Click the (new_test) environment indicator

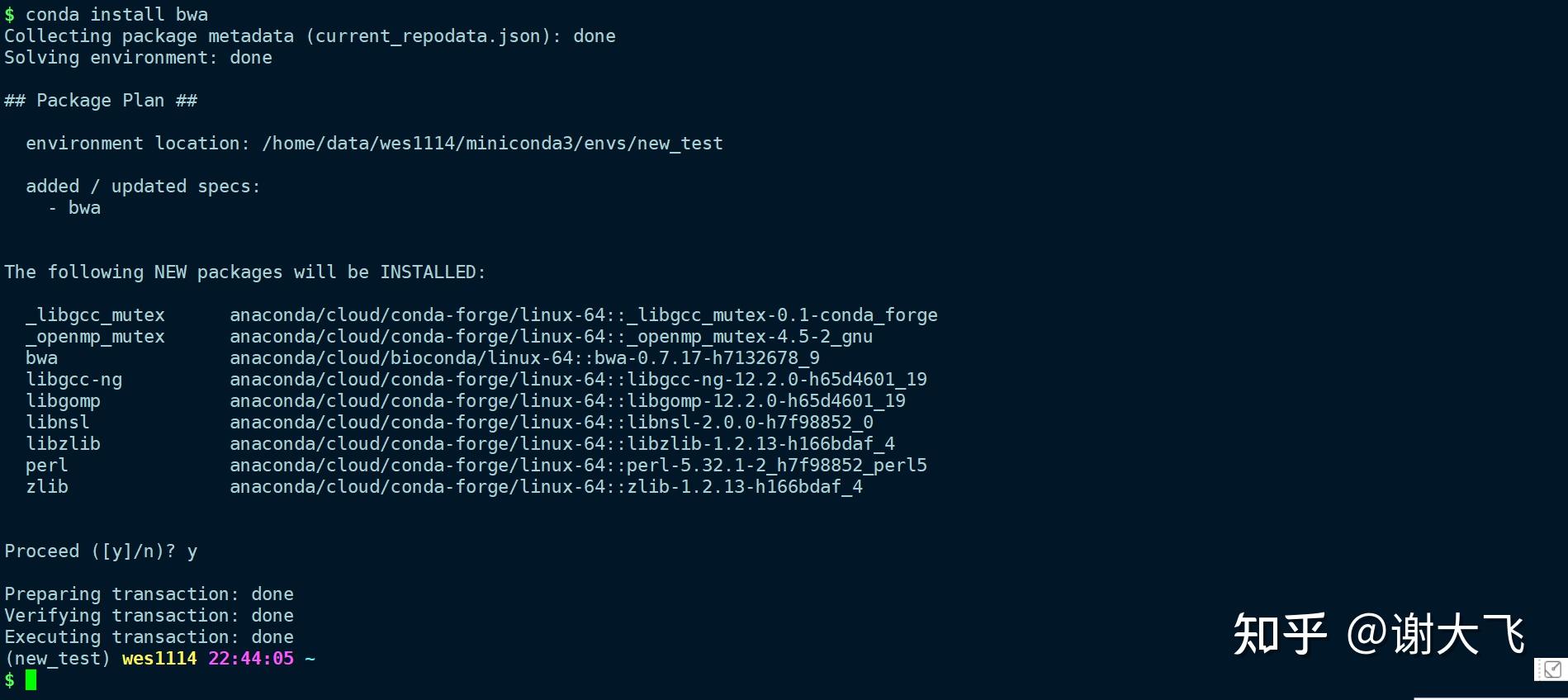pos(57,659)
